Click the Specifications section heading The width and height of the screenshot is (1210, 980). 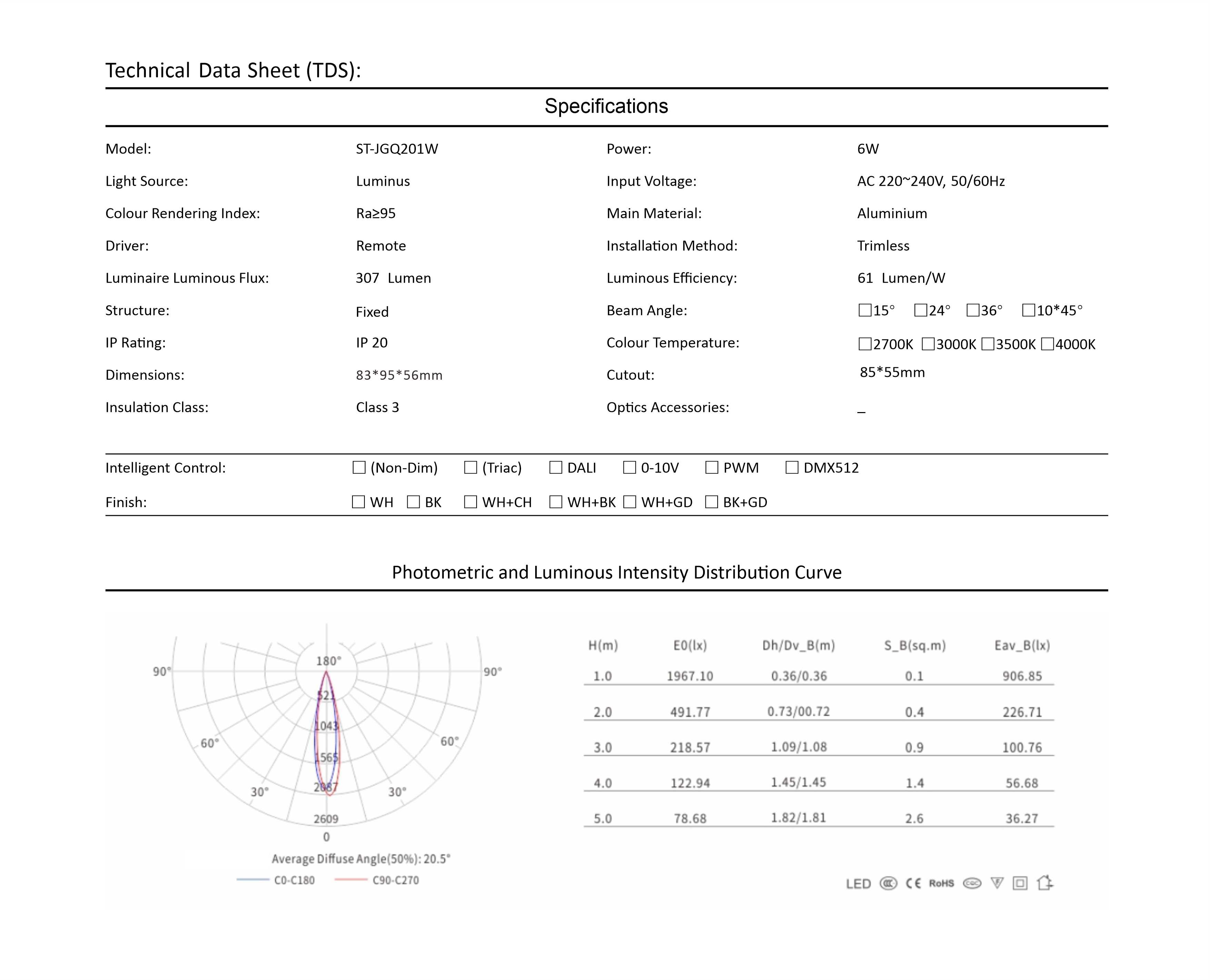[x=606, y=106]
